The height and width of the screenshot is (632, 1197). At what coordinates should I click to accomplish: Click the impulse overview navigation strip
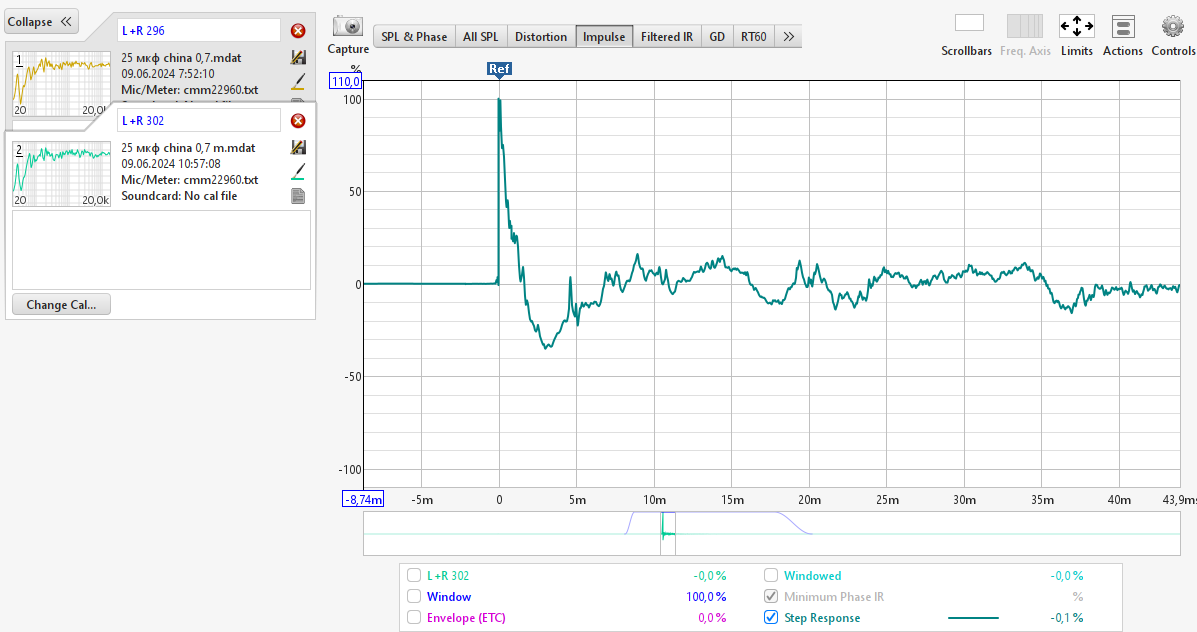point(772,533)
